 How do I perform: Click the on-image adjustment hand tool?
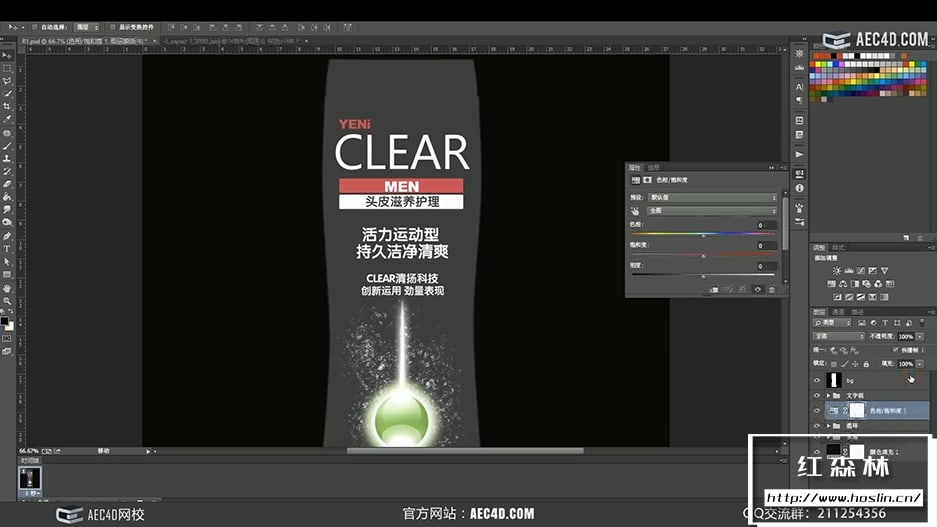coord(635,211)
